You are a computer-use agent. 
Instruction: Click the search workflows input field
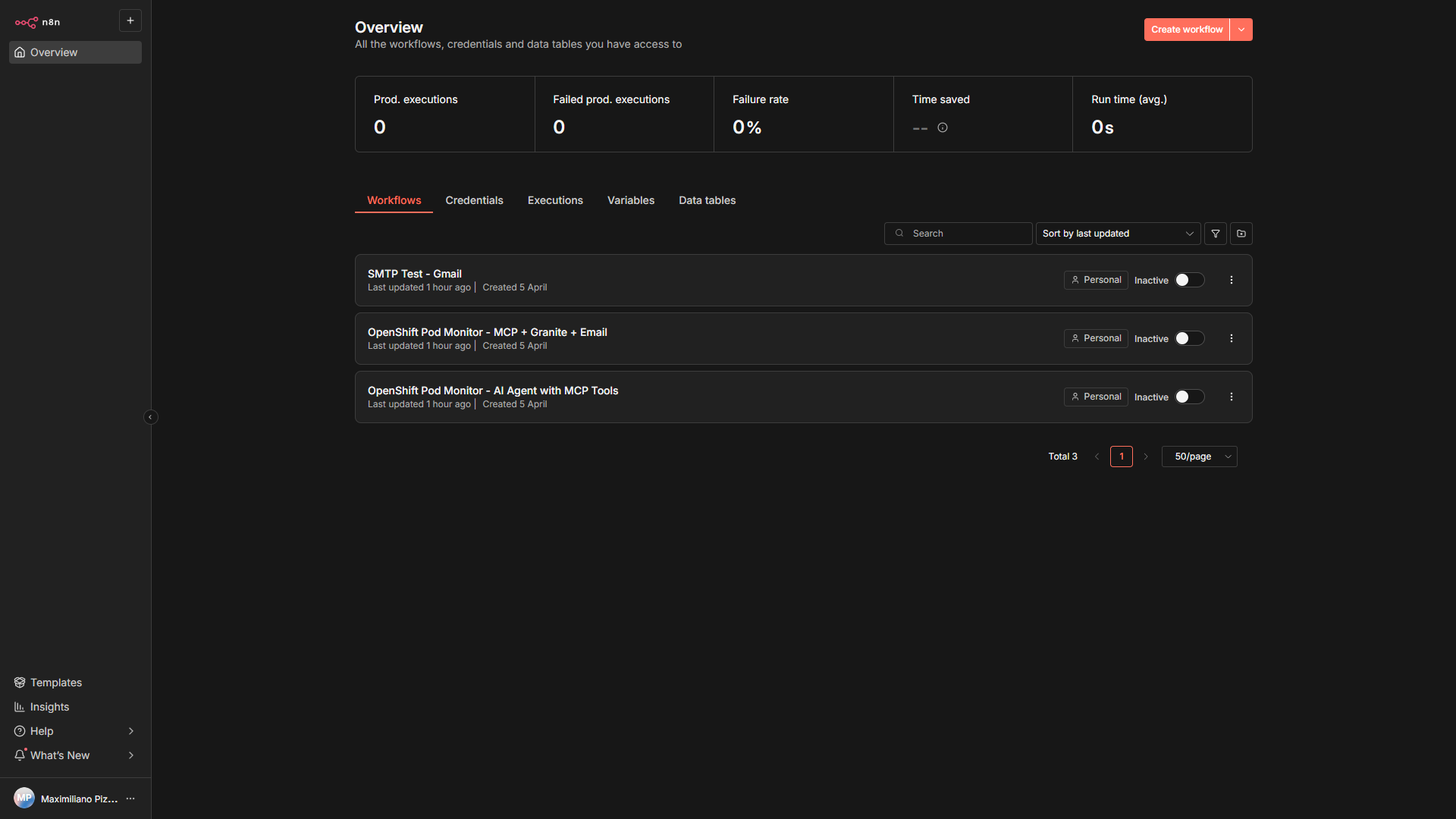(958, 233)
